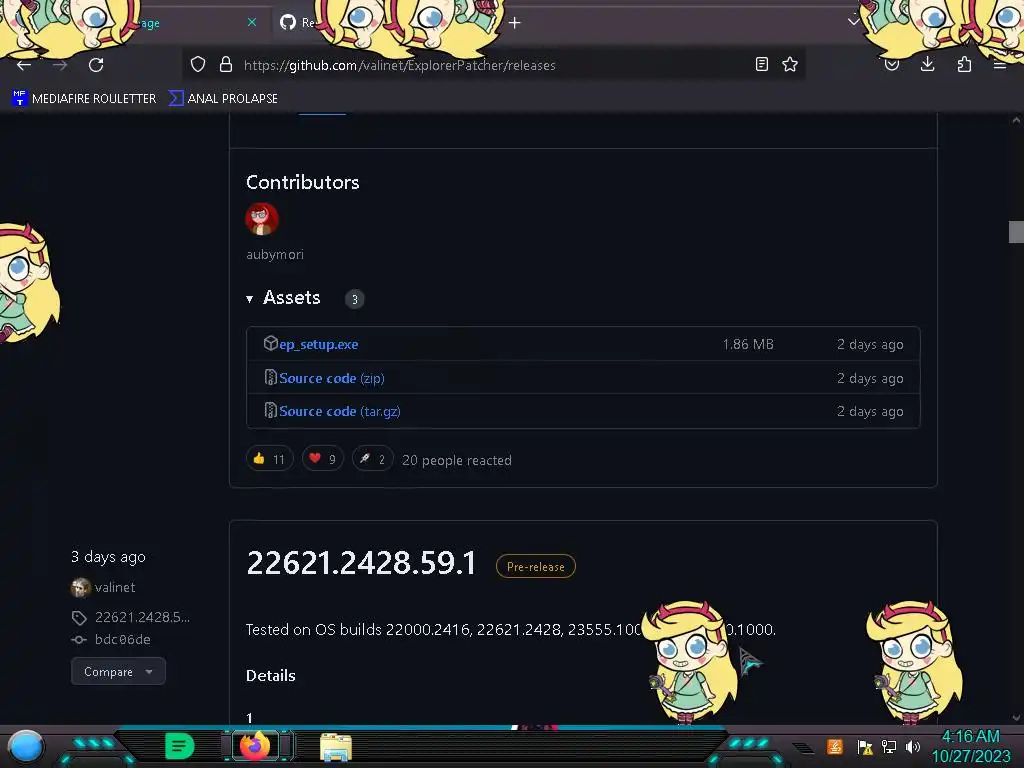
Task: Click zip file icon beside Source code (zip)
Action: click(270, 377)
